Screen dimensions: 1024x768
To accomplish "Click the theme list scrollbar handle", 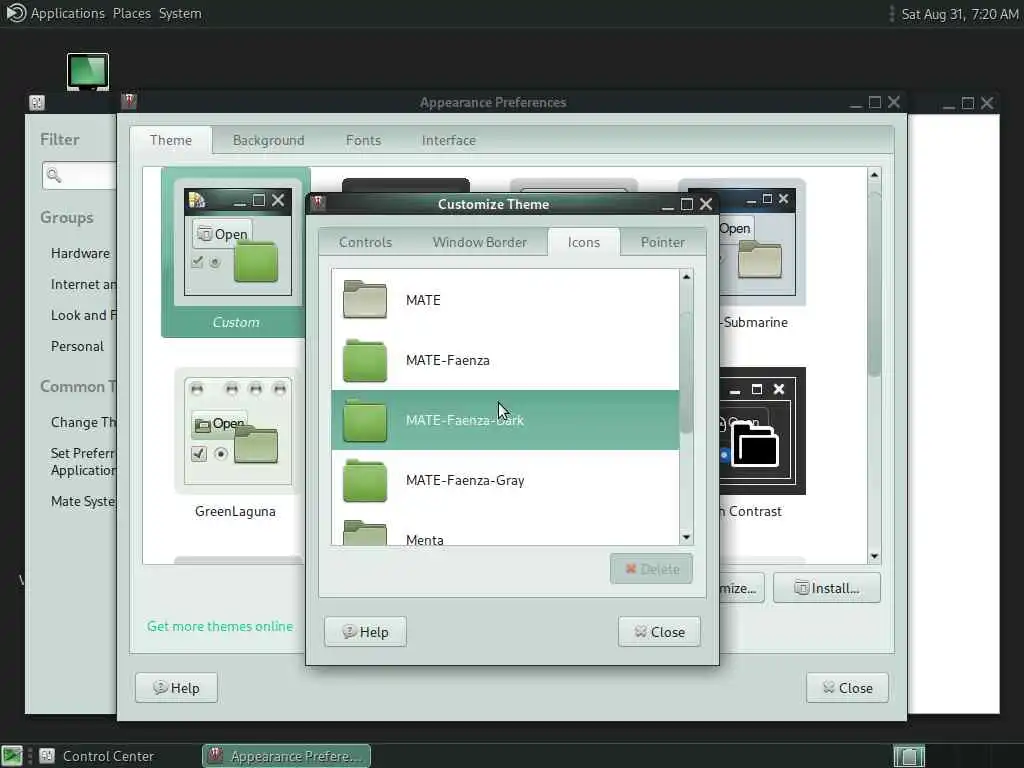I will 874,284.
